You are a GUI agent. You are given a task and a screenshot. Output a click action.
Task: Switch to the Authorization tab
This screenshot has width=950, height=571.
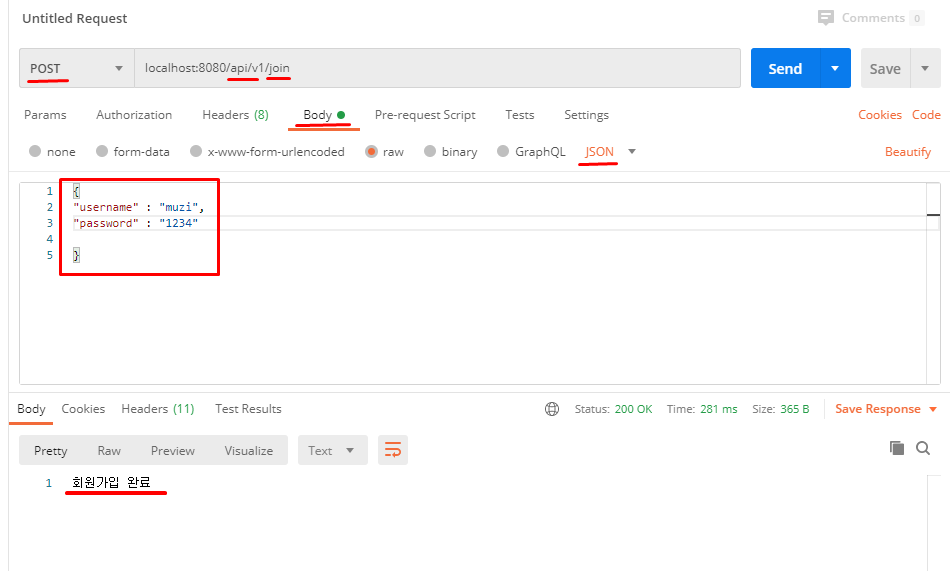pos(134,115)
